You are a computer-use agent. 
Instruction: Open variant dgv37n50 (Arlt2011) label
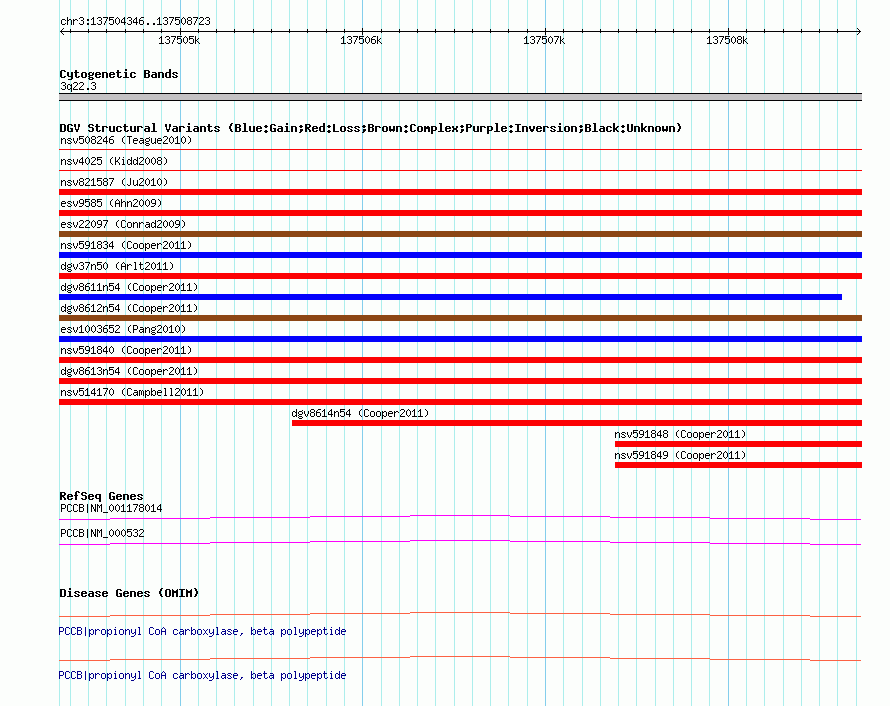[117, 266]
